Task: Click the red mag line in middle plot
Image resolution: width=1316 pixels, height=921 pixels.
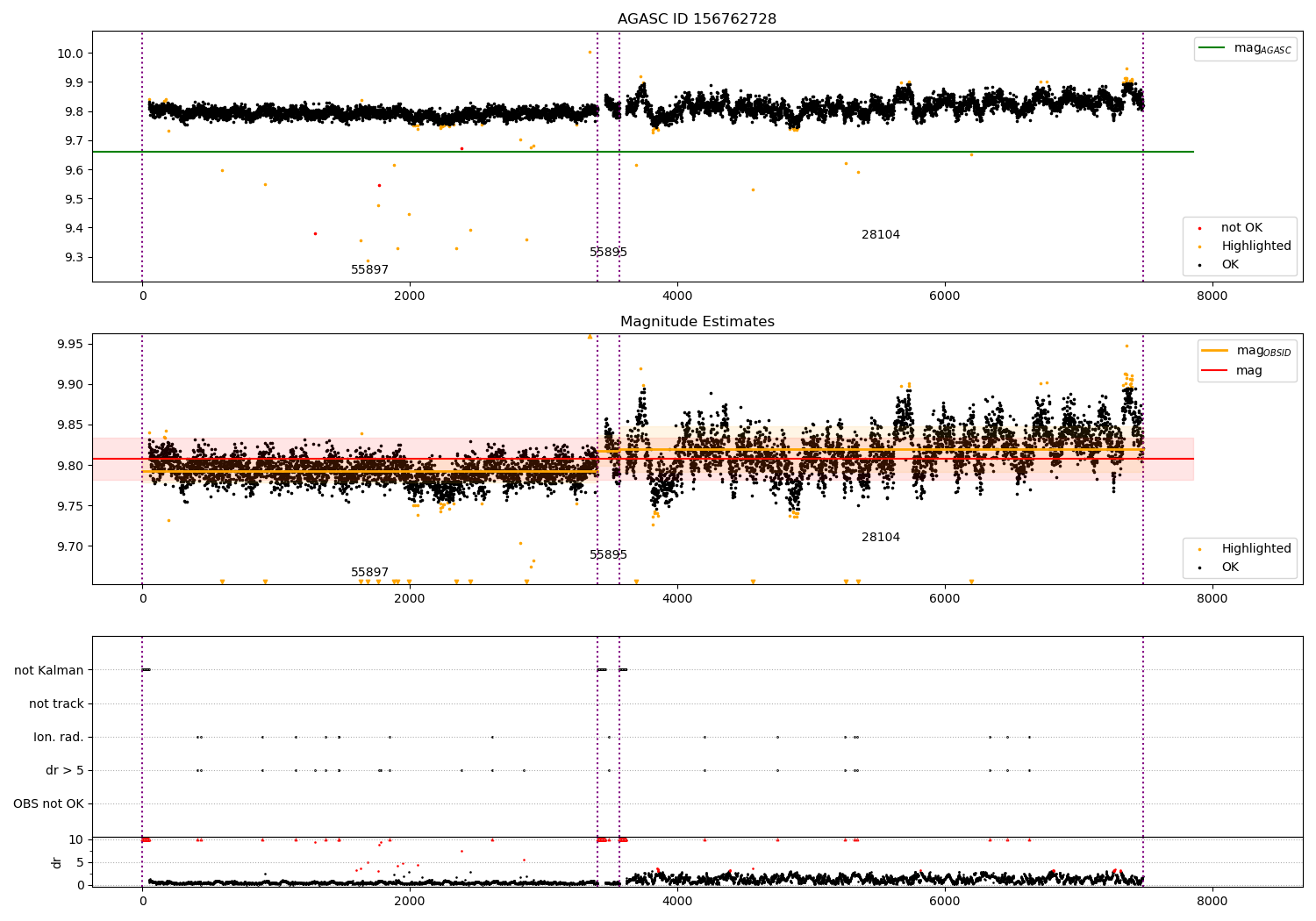Action: click(643, 459)
